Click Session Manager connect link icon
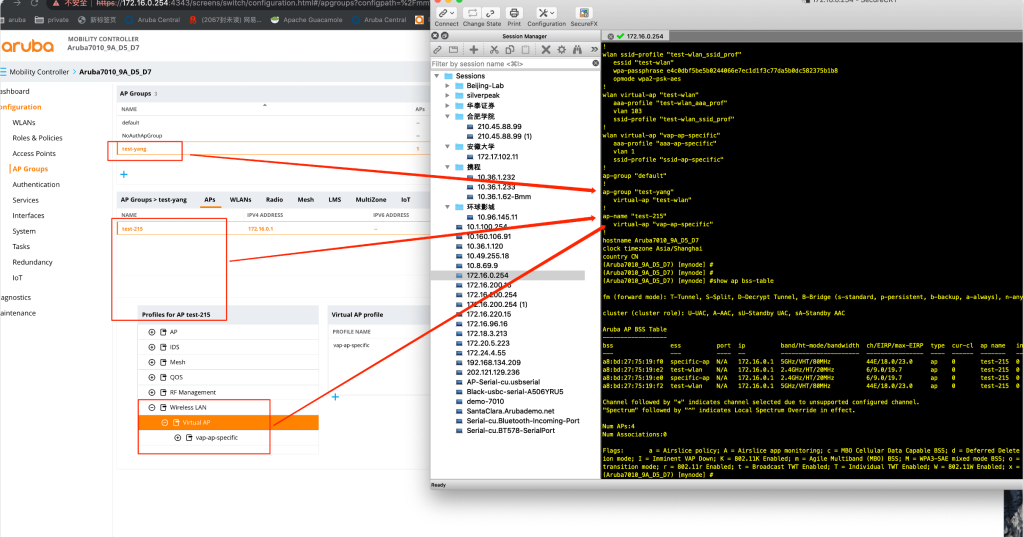This screenshot has height=537, width=1024. coord(438,50)
